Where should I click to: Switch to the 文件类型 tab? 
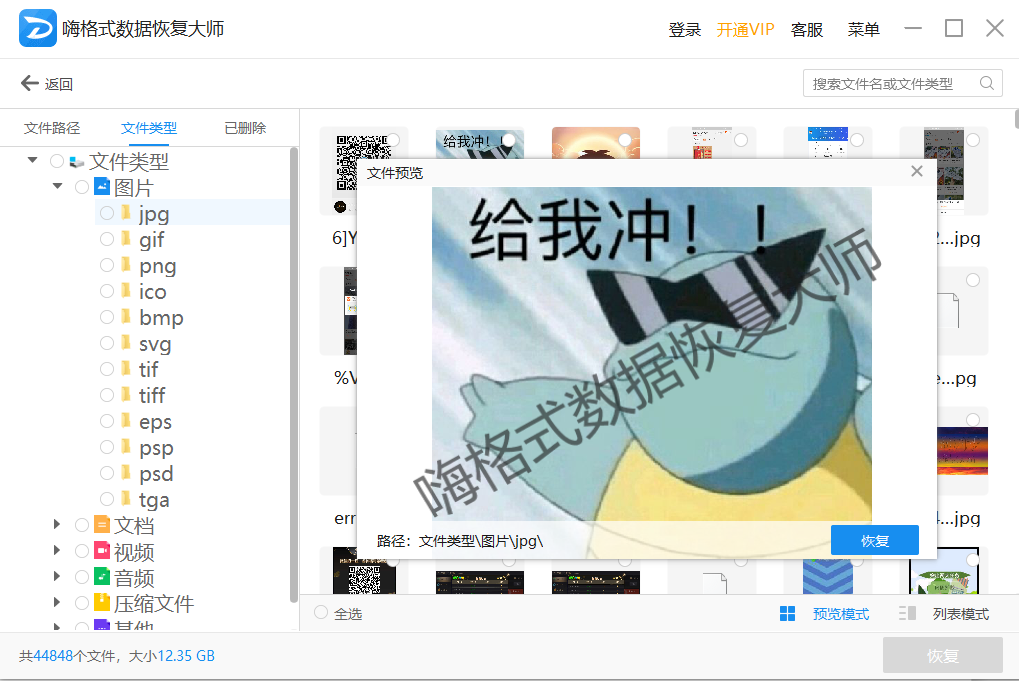149,128
